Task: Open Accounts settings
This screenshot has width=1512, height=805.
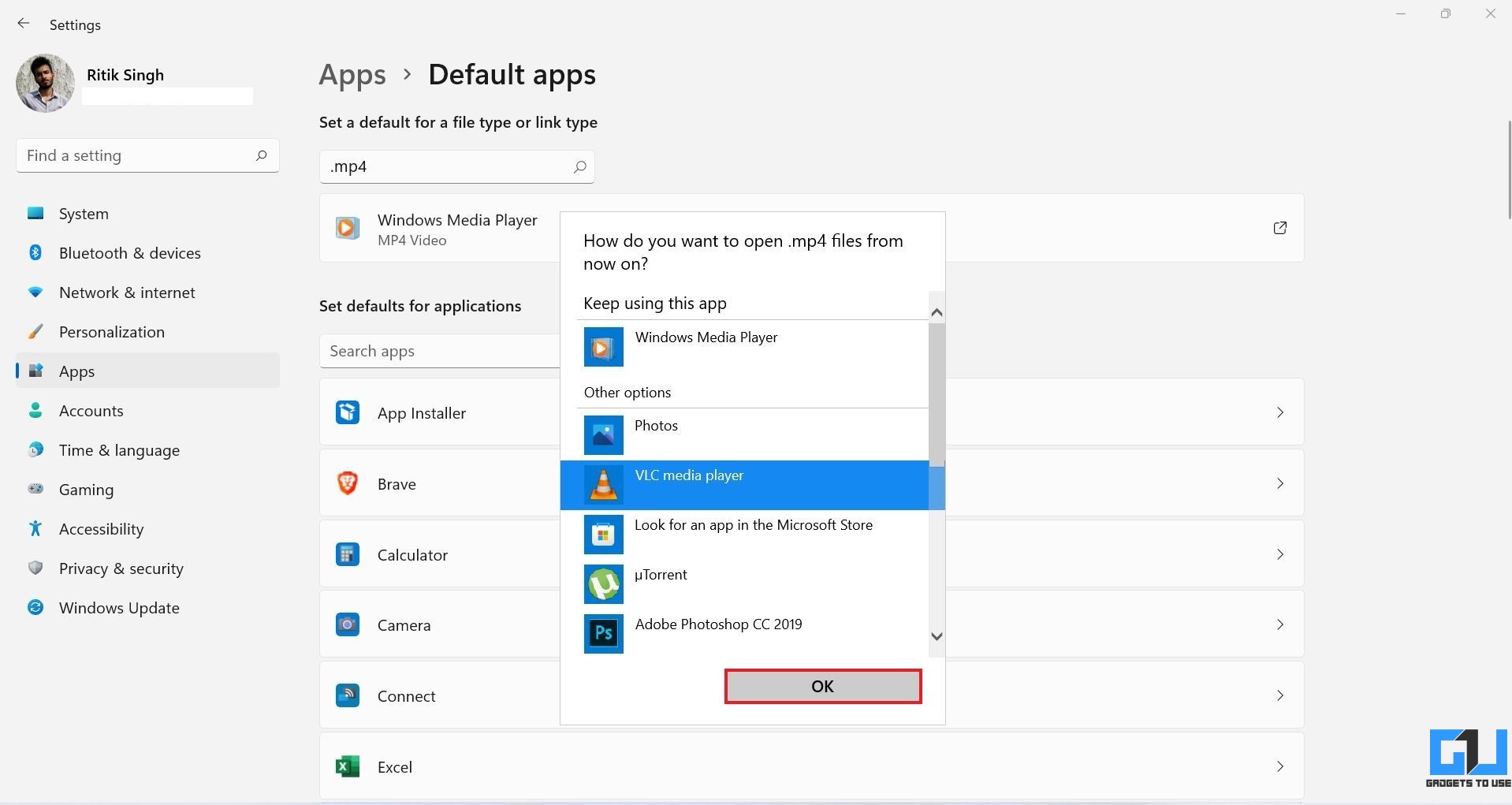Action: pyautogui.click(x=147, y=411)
